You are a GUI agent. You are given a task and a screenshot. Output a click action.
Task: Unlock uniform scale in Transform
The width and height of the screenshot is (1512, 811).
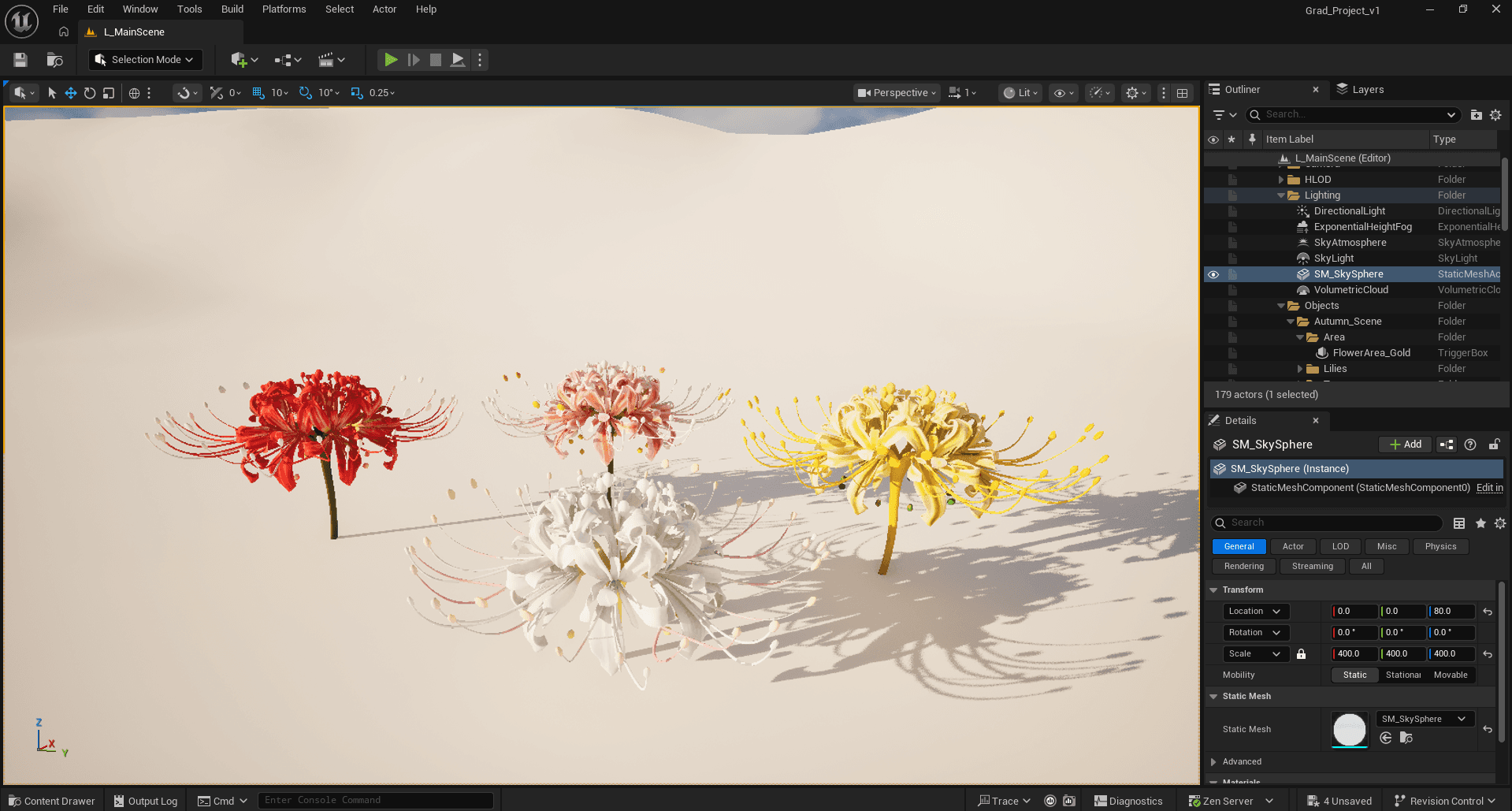point(1301,653)
